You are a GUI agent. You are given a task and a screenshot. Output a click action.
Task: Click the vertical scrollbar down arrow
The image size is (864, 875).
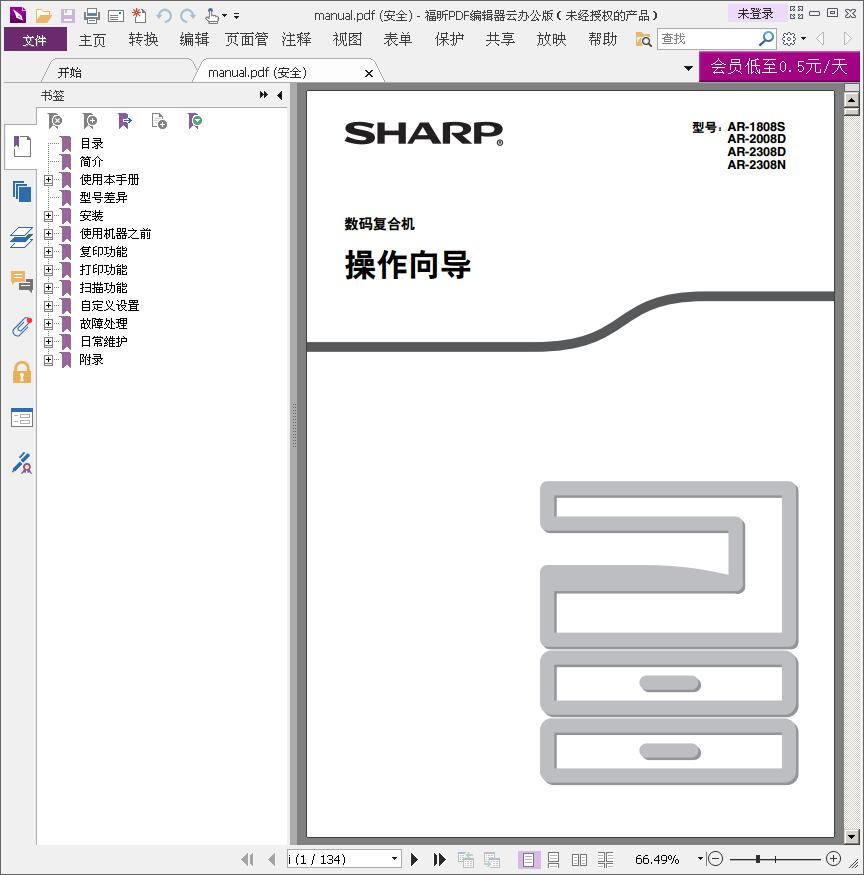851,836
